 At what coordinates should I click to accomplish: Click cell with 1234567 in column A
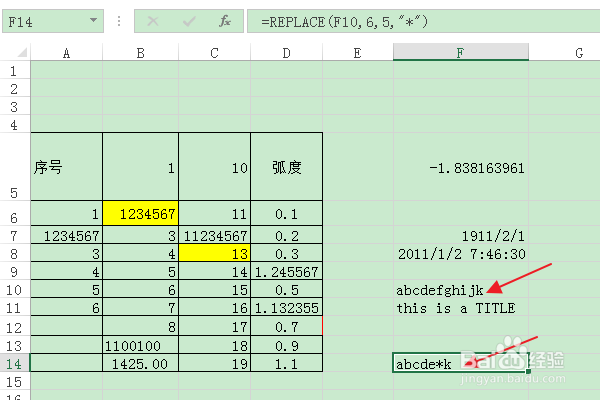[x=67, y=235]
